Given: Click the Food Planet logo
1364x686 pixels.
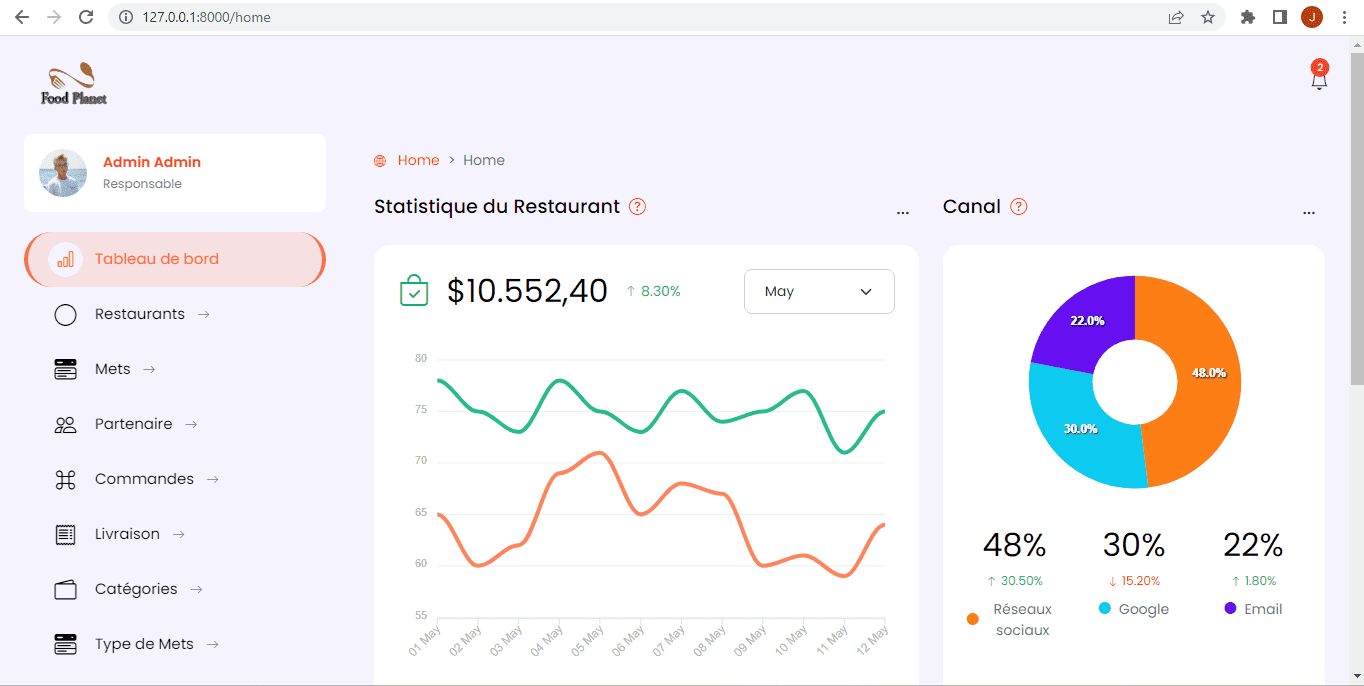Looking at the screenshot, I should (x=74, y=84).
